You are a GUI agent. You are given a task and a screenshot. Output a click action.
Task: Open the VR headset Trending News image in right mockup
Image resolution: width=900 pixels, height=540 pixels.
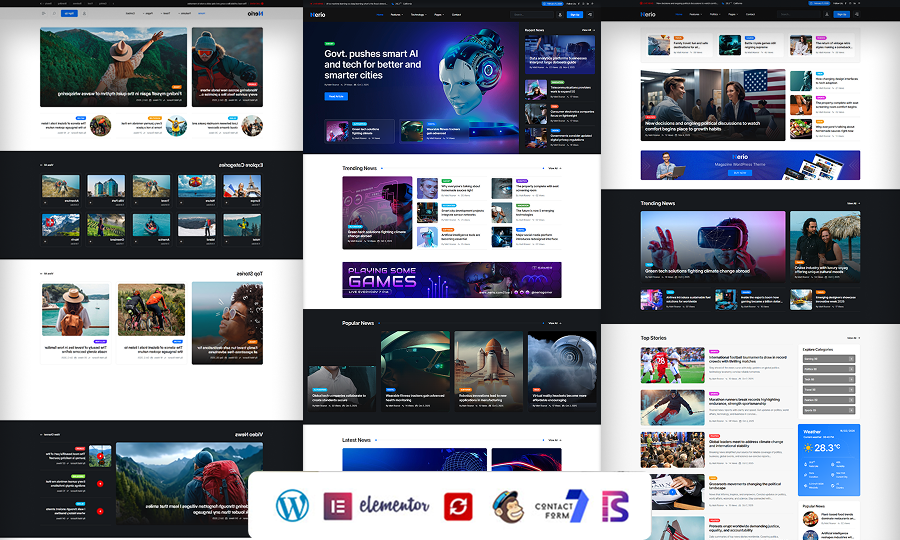(713, 247)
